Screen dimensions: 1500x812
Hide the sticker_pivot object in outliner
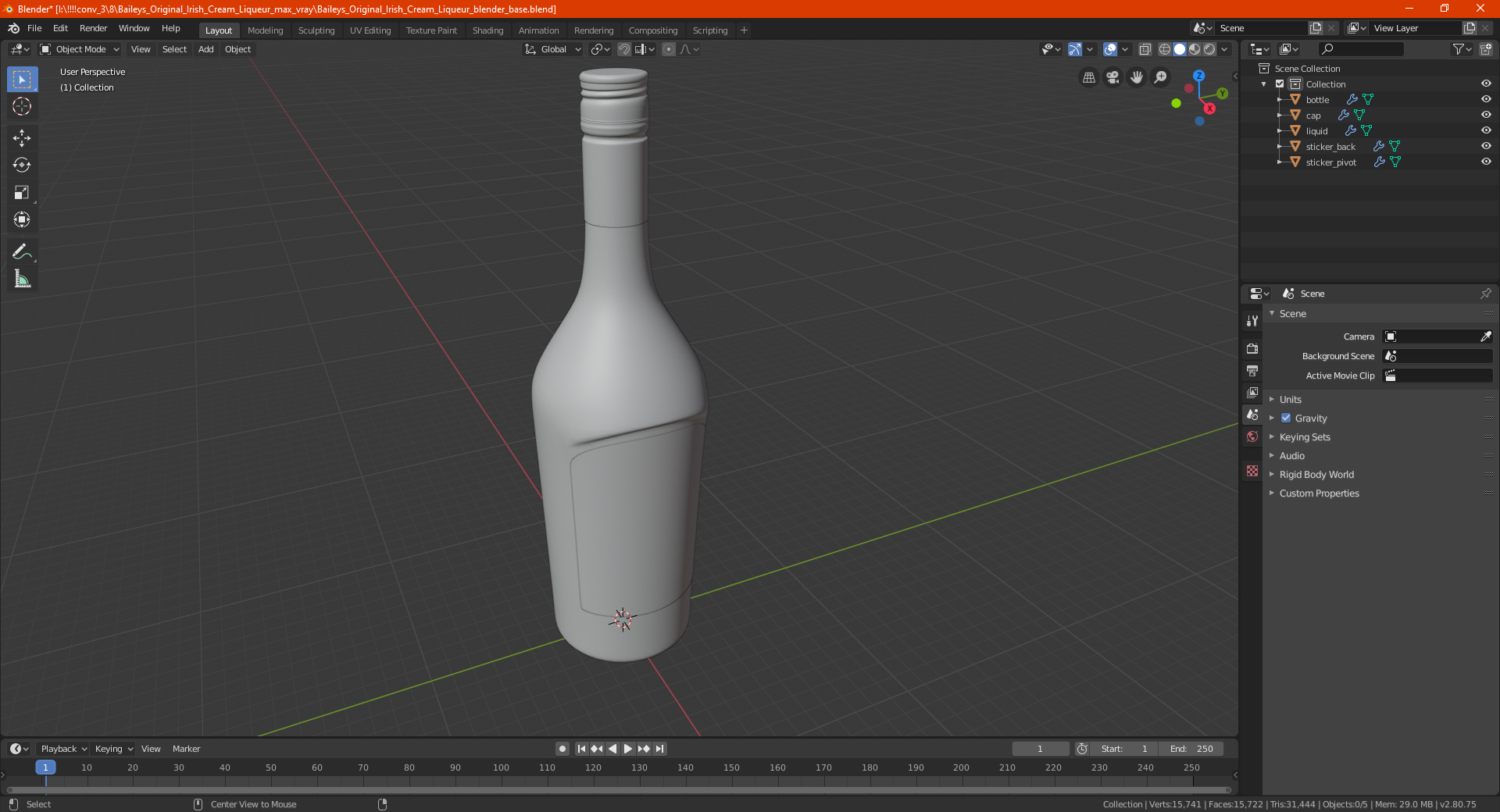point(1486,162)
